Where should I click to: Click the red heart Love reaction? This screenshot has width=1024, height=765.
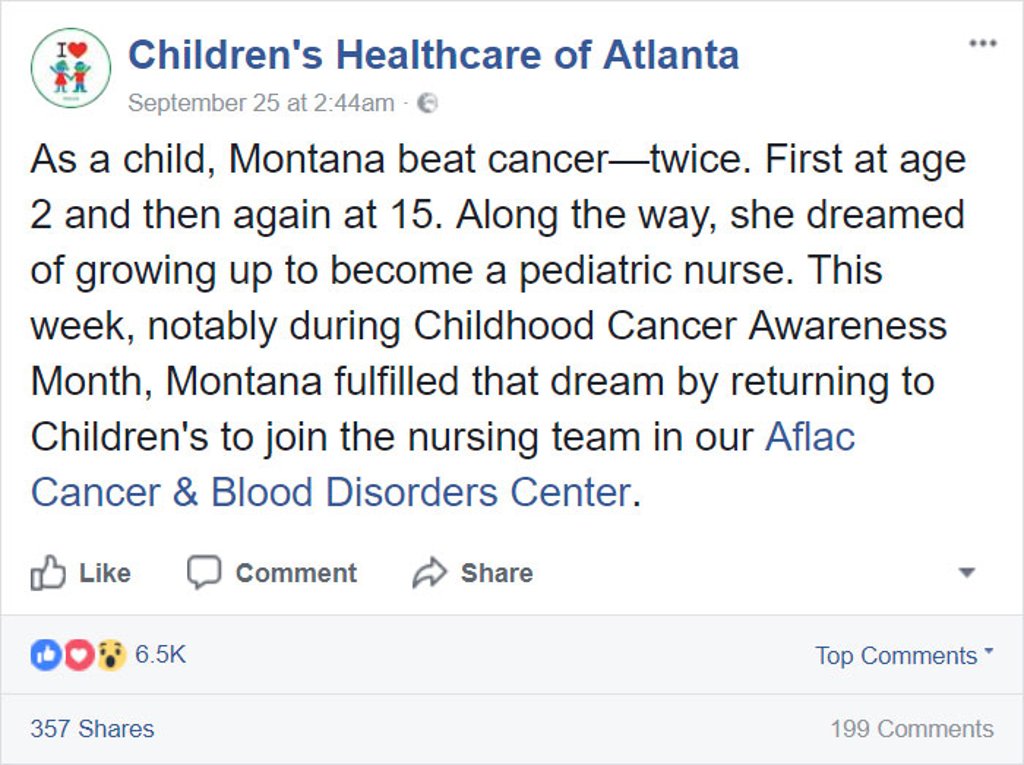tap(78, 655)
